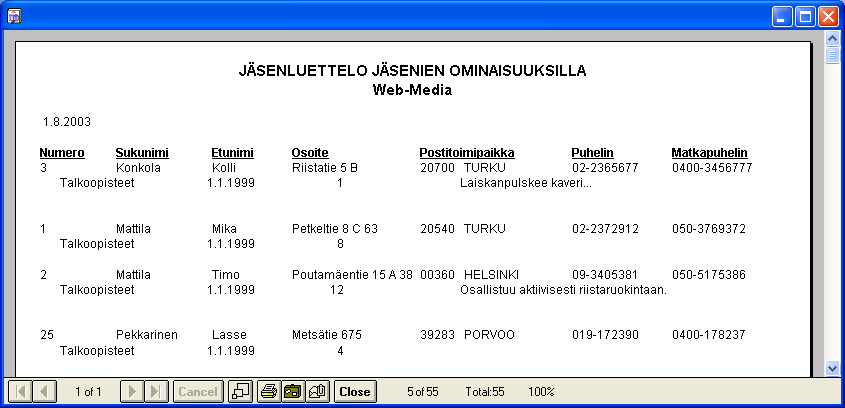Click the '5 of 55' record counter
Image resolution: width=845 pixels, height=408 pixels.
[423, 392]
